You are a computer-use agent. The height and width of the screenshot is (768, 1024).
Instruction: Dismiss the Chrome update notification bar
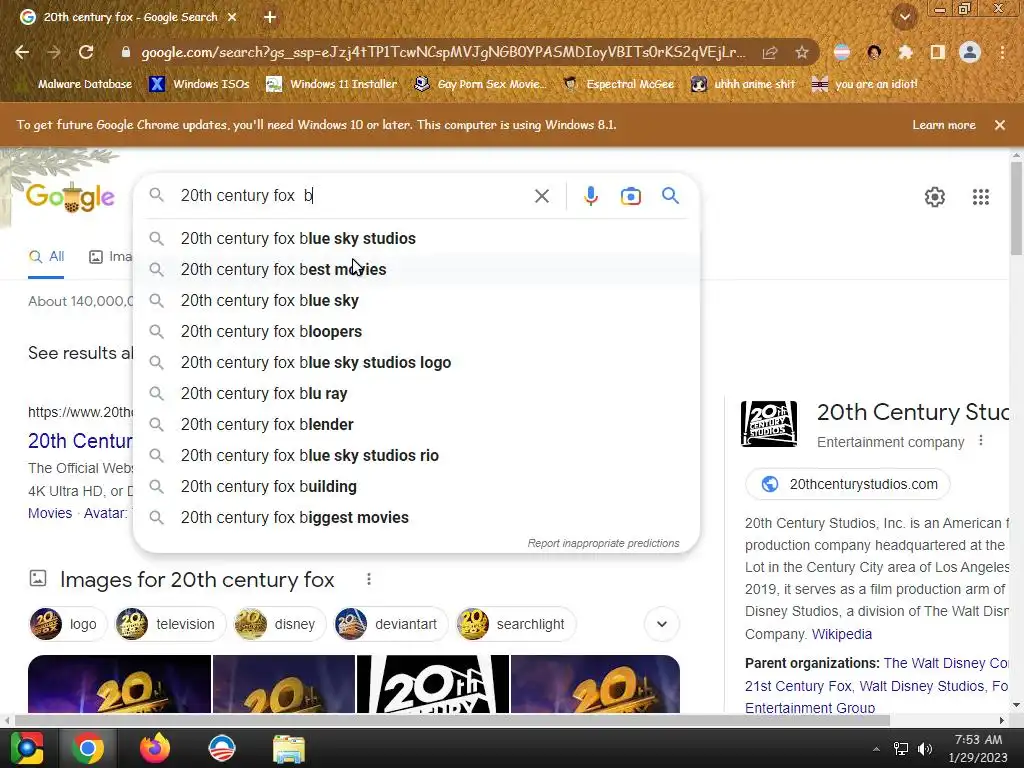pyautogui.click(x=999, y=125)
